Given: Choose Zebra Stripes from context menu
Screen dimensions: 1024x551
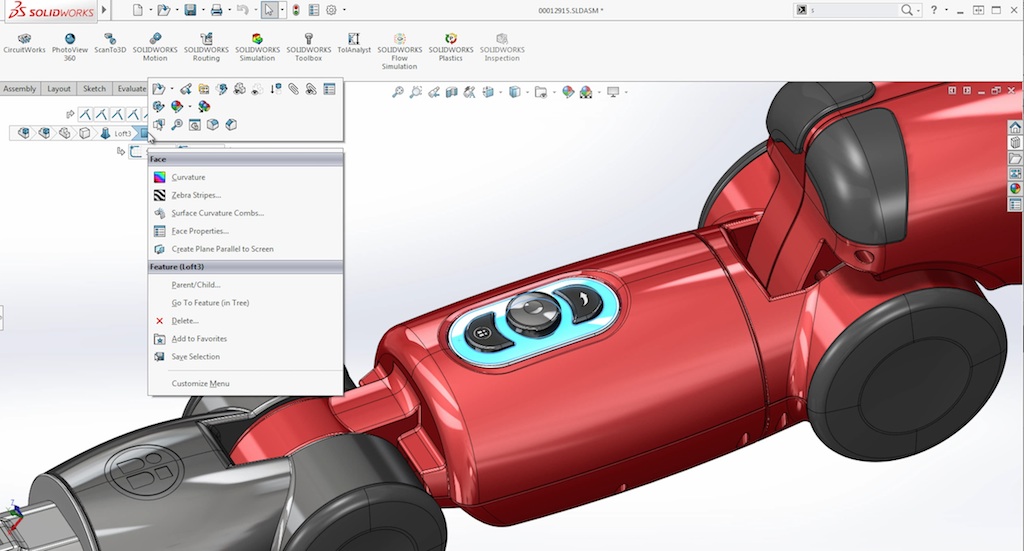Looking at the screenshot, I should click(196, 195).
